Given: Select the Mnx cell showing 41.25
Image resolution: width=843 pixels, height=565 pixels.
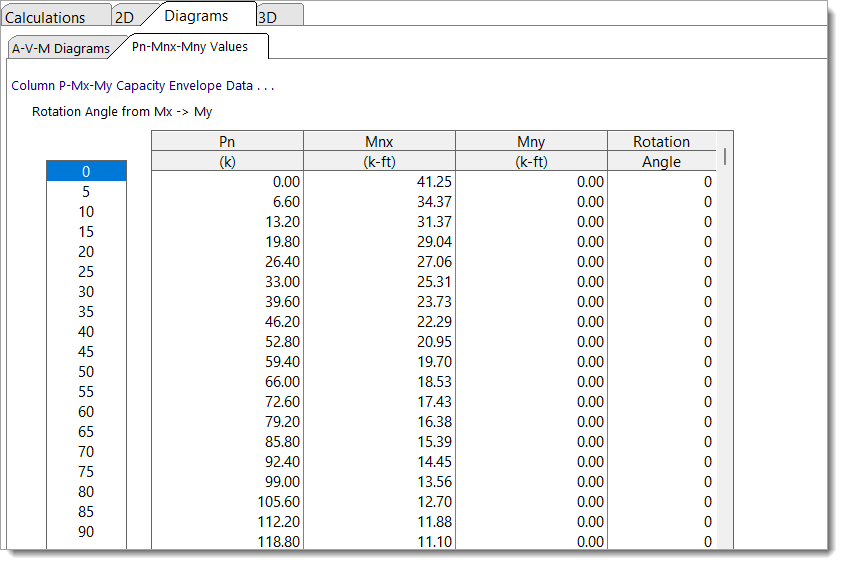Looking at the screenshot, I should 379,181.
